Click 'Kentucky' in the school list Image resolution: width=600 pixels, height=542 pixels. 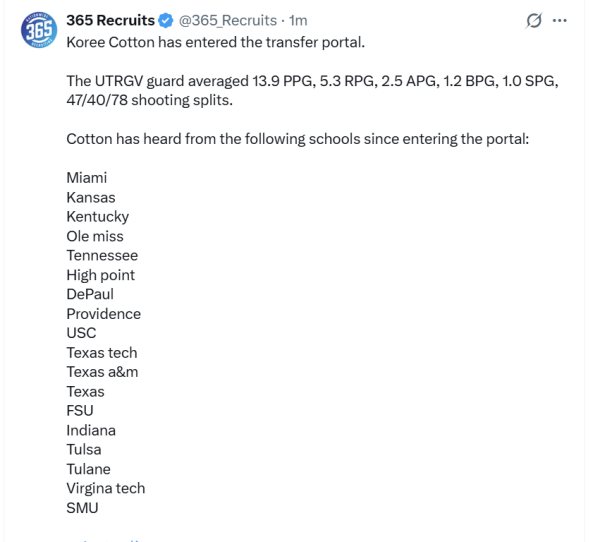97,216
